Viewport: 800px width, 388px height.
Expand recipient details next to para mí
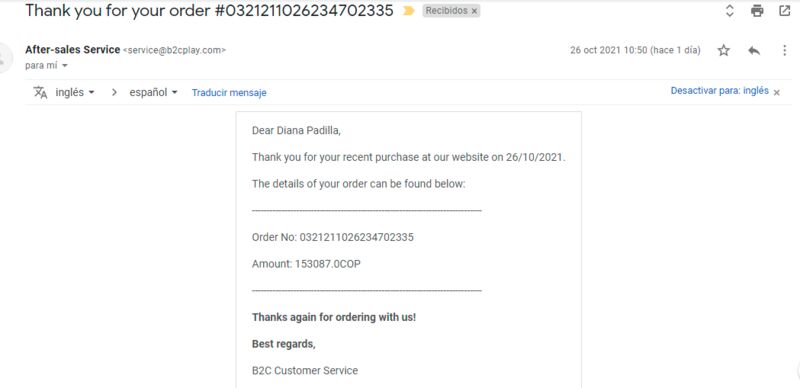pyautogui.click(x=64, y=66)
